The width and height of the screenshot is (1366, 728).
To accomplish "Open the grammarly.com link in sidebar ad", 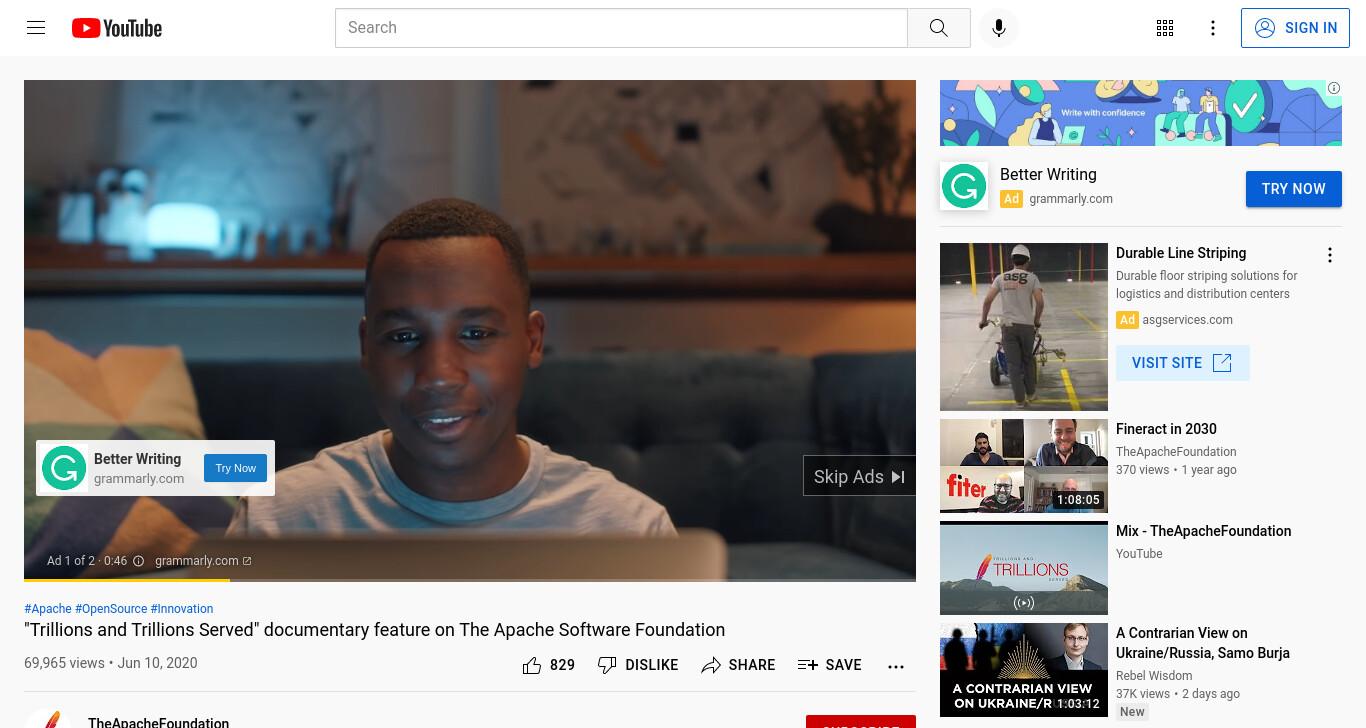I will [x=1071, y=199].
